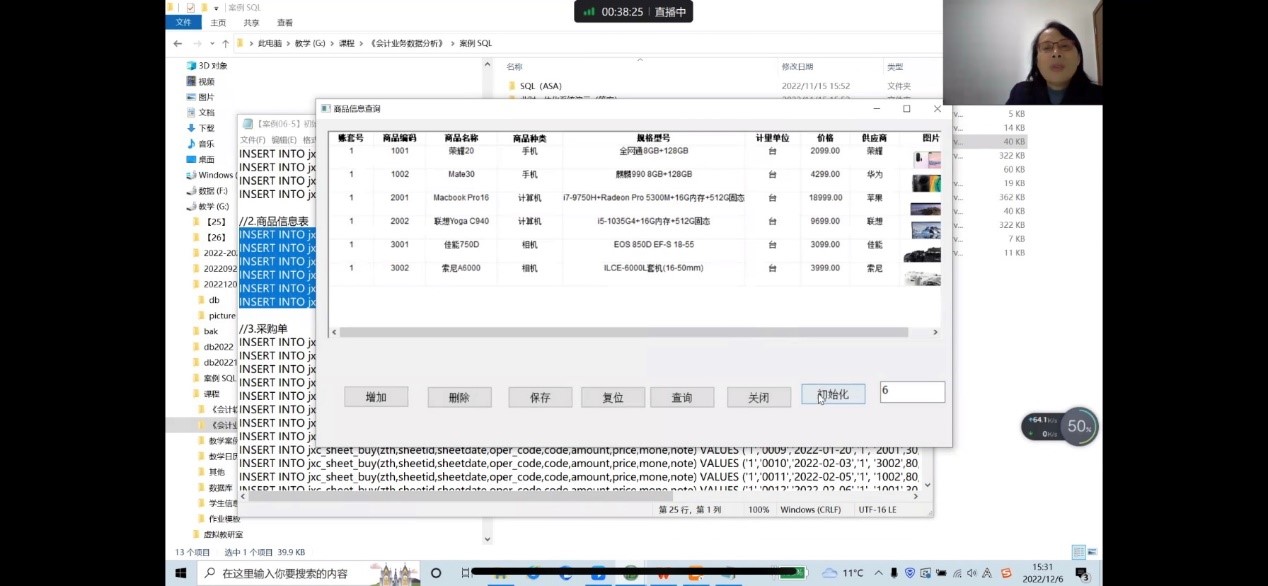Open the notification center icon

pos(1081,573)
